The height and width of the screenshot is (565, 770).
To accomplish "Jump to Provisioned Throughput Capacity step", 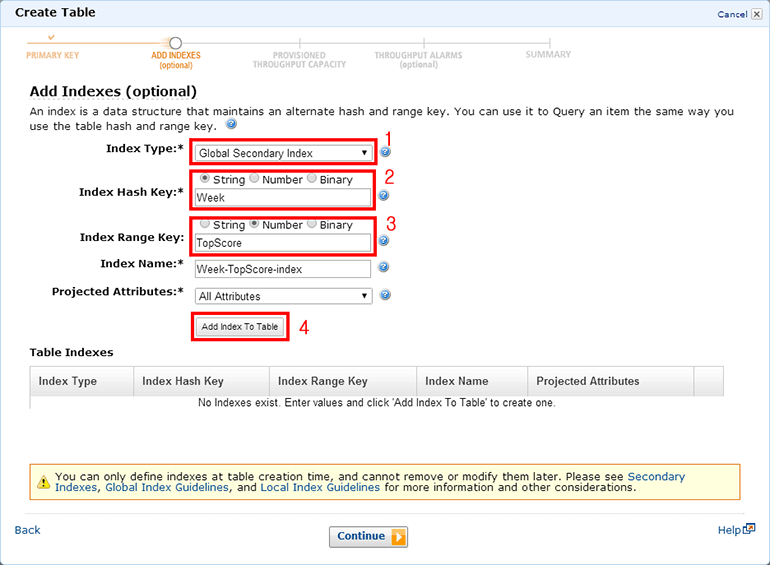I will click(299, 59).
